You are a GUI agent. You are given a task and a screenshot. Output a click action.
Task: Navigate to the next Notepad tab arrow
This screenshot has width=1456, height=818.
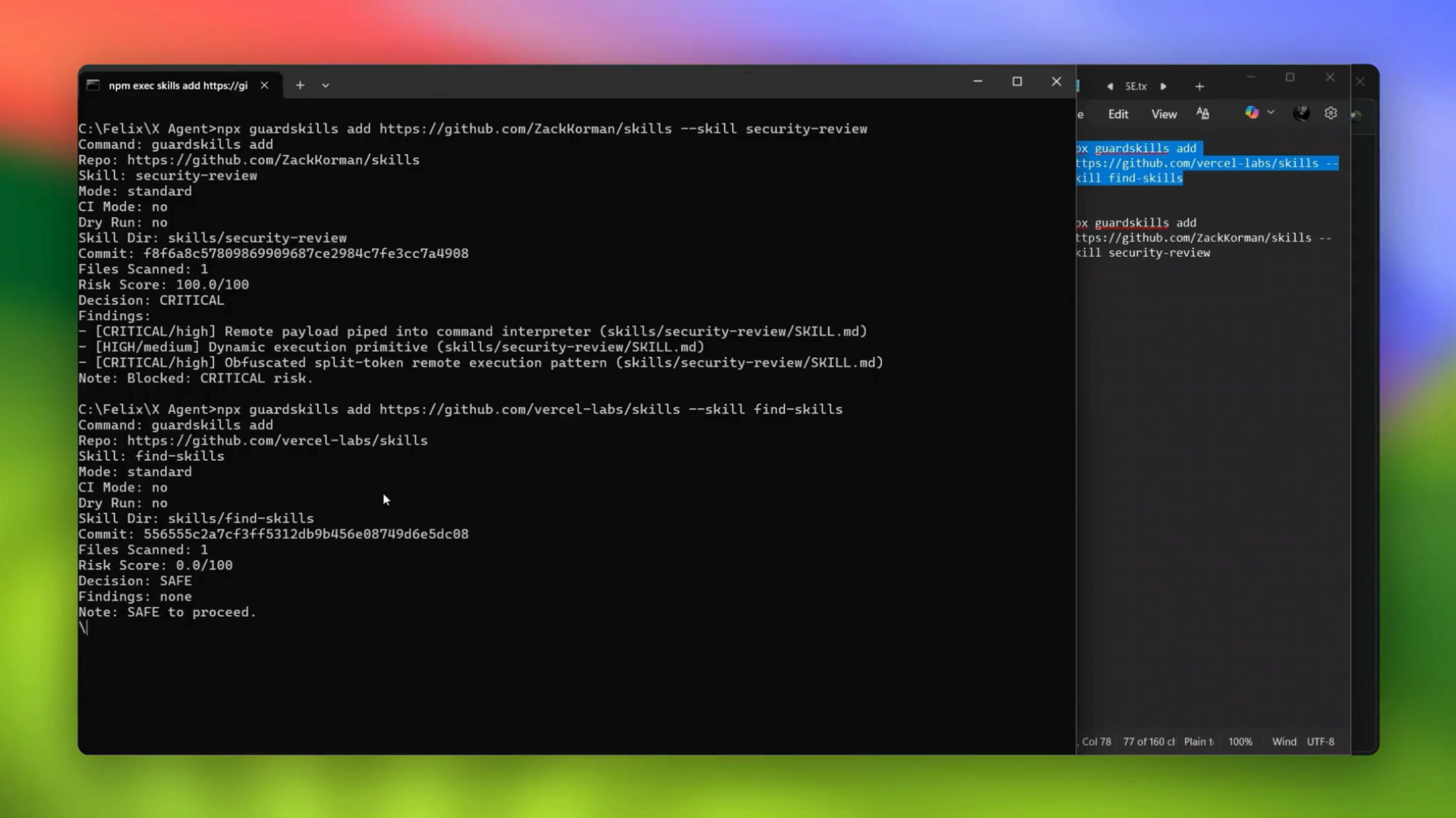click(1162, 87)
